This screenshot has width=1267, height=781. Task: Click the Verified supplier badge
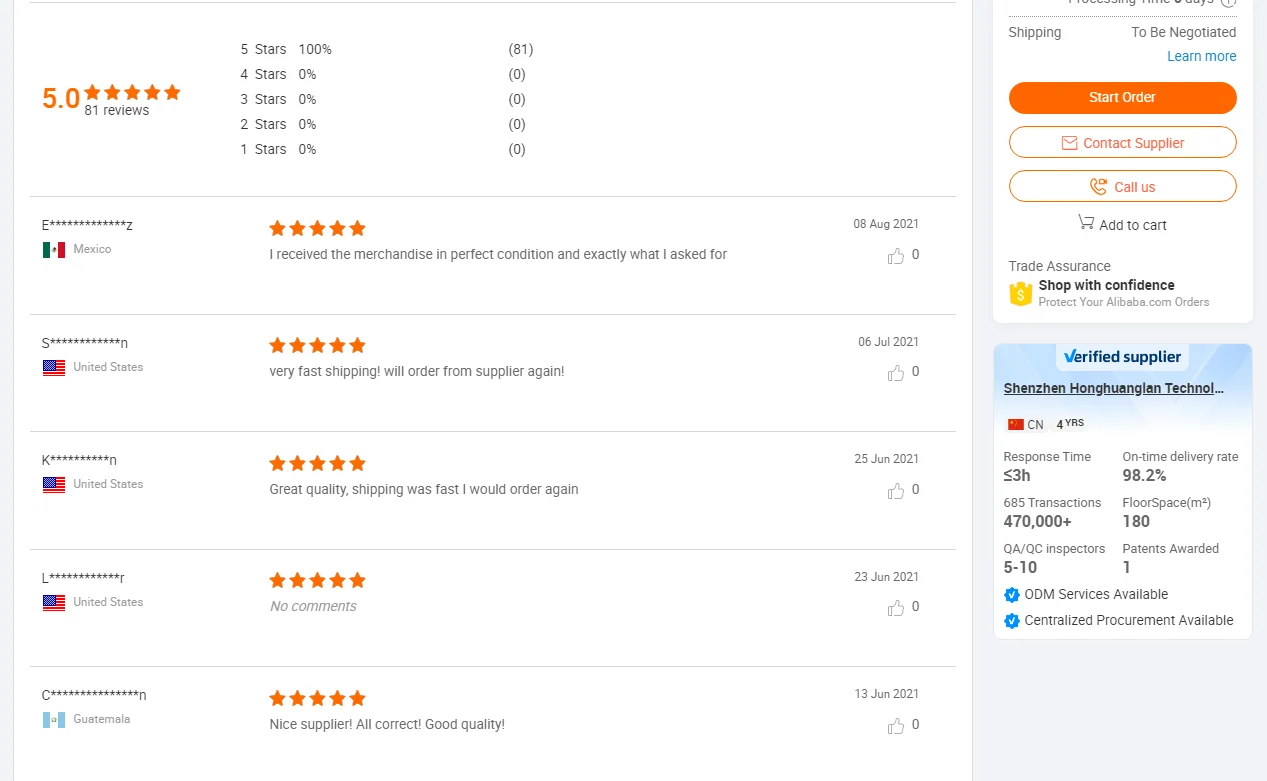click(1122, 357)
